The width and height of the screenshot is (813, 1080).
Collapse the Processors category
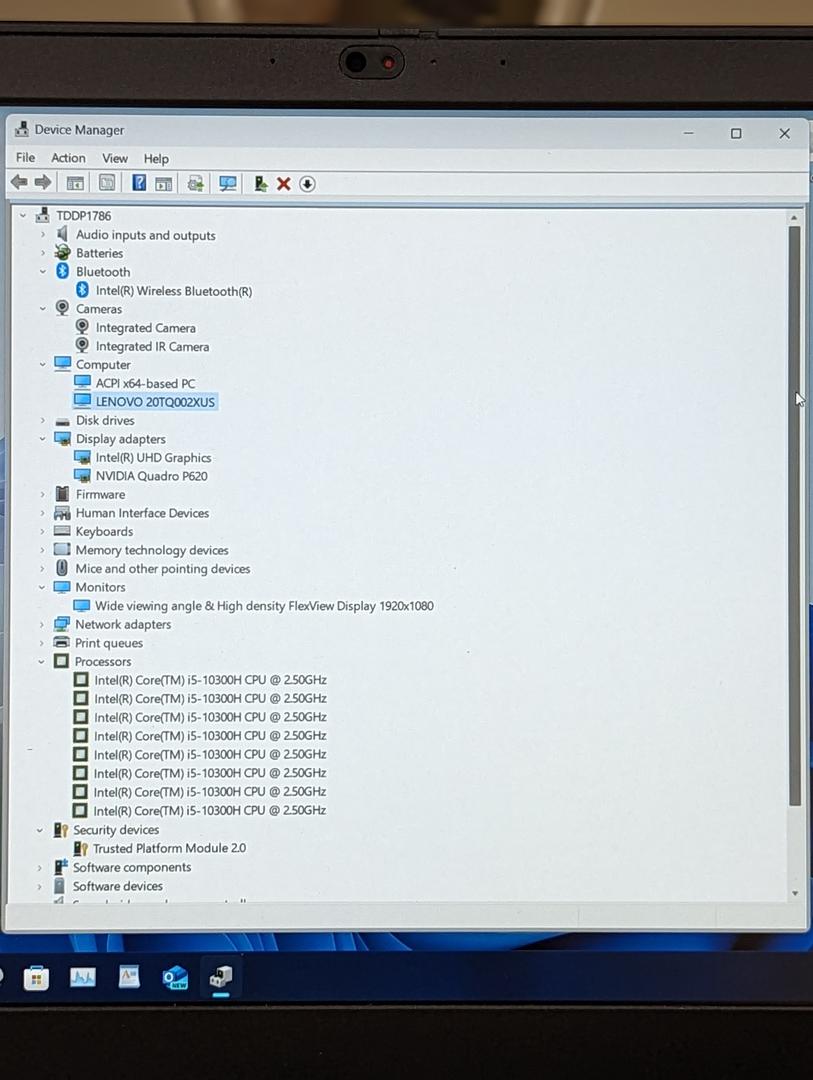(x=41, y=661)
